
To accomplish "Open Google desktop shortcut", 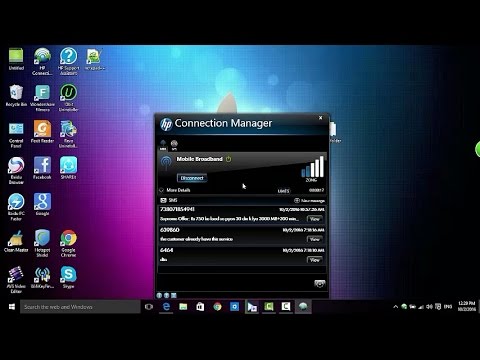I will coord(42,204).
